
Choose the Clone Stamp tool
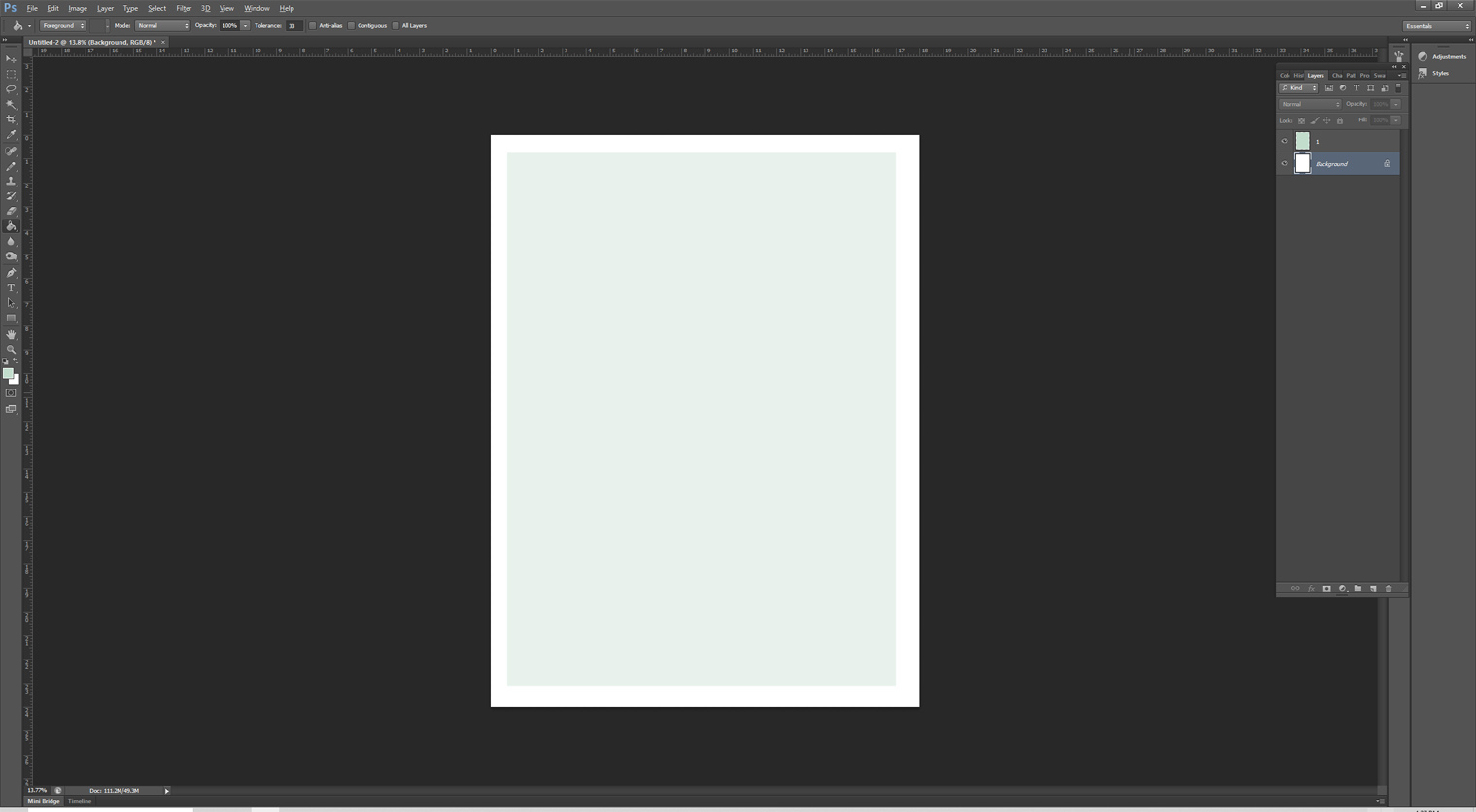[11, 181]
